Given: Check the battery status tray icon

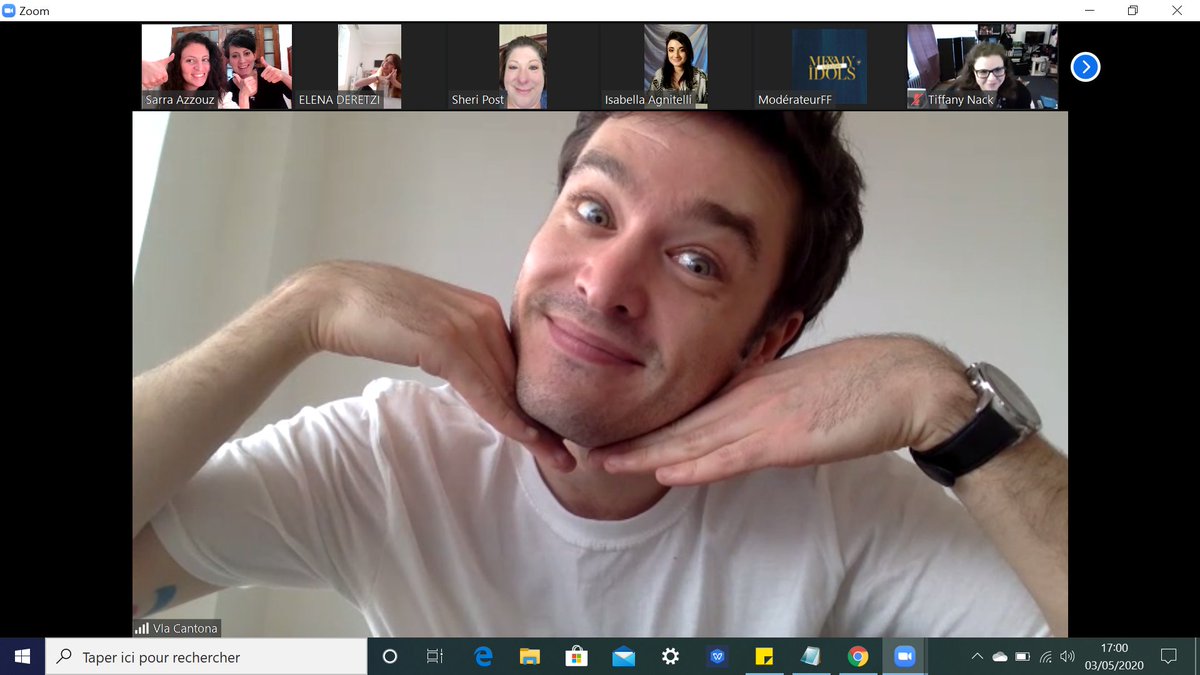Looking at the screenshot, I should pyautogui.click(x=1022, y=657).
